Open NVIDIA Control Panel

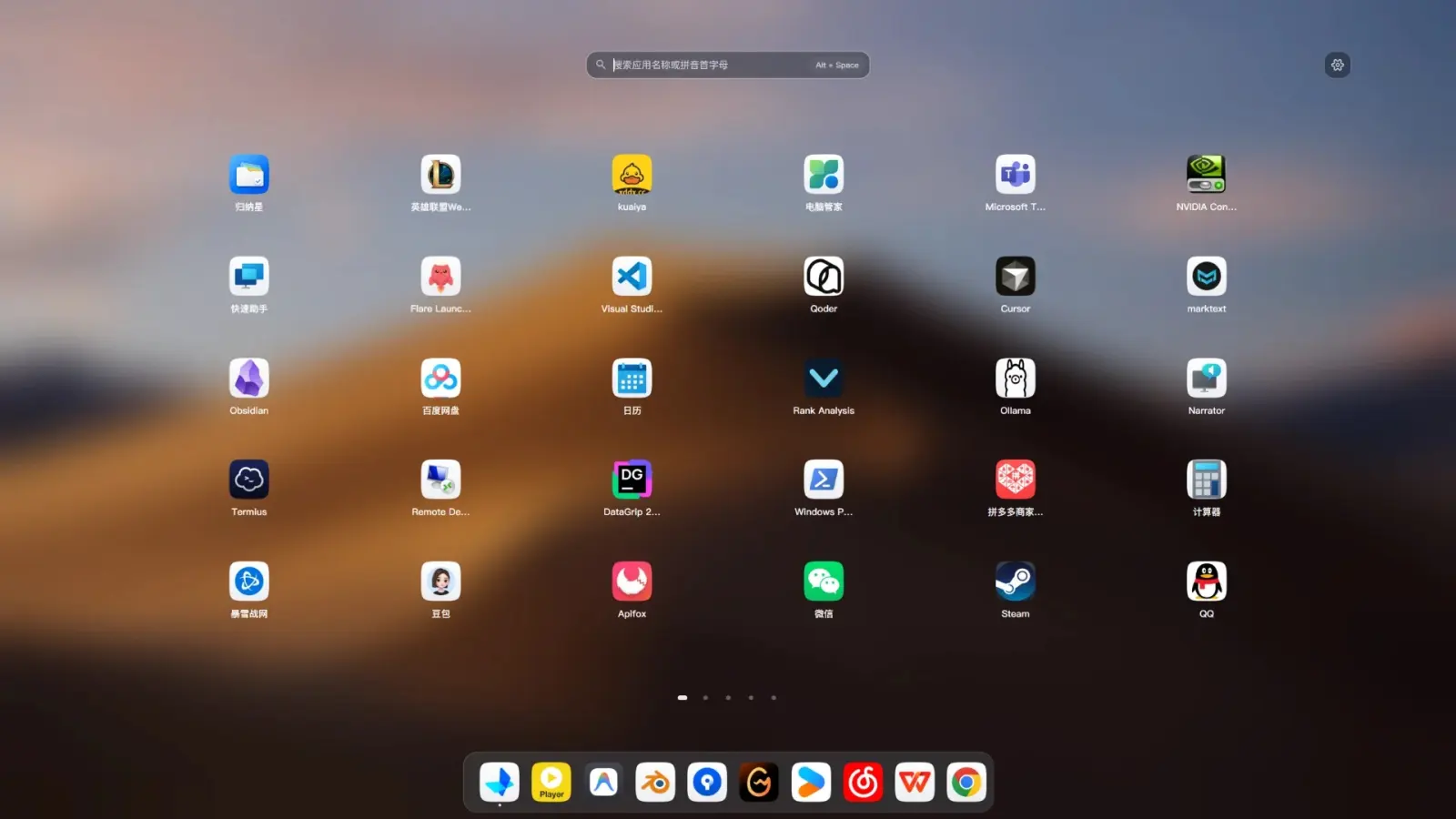coord(1207,175)
